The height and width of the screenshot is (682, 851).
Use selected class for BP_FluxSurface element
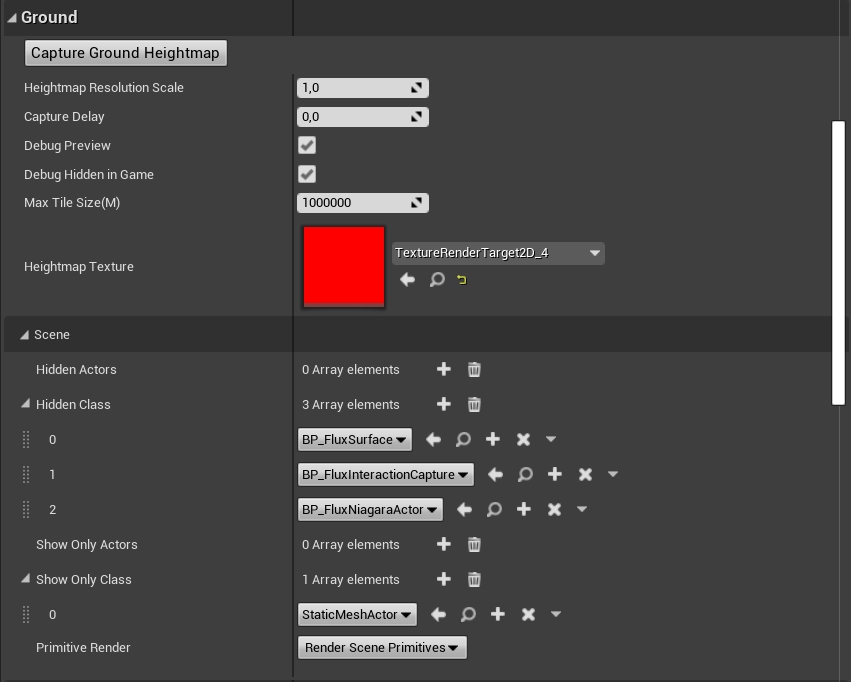[x=433, y=439]
